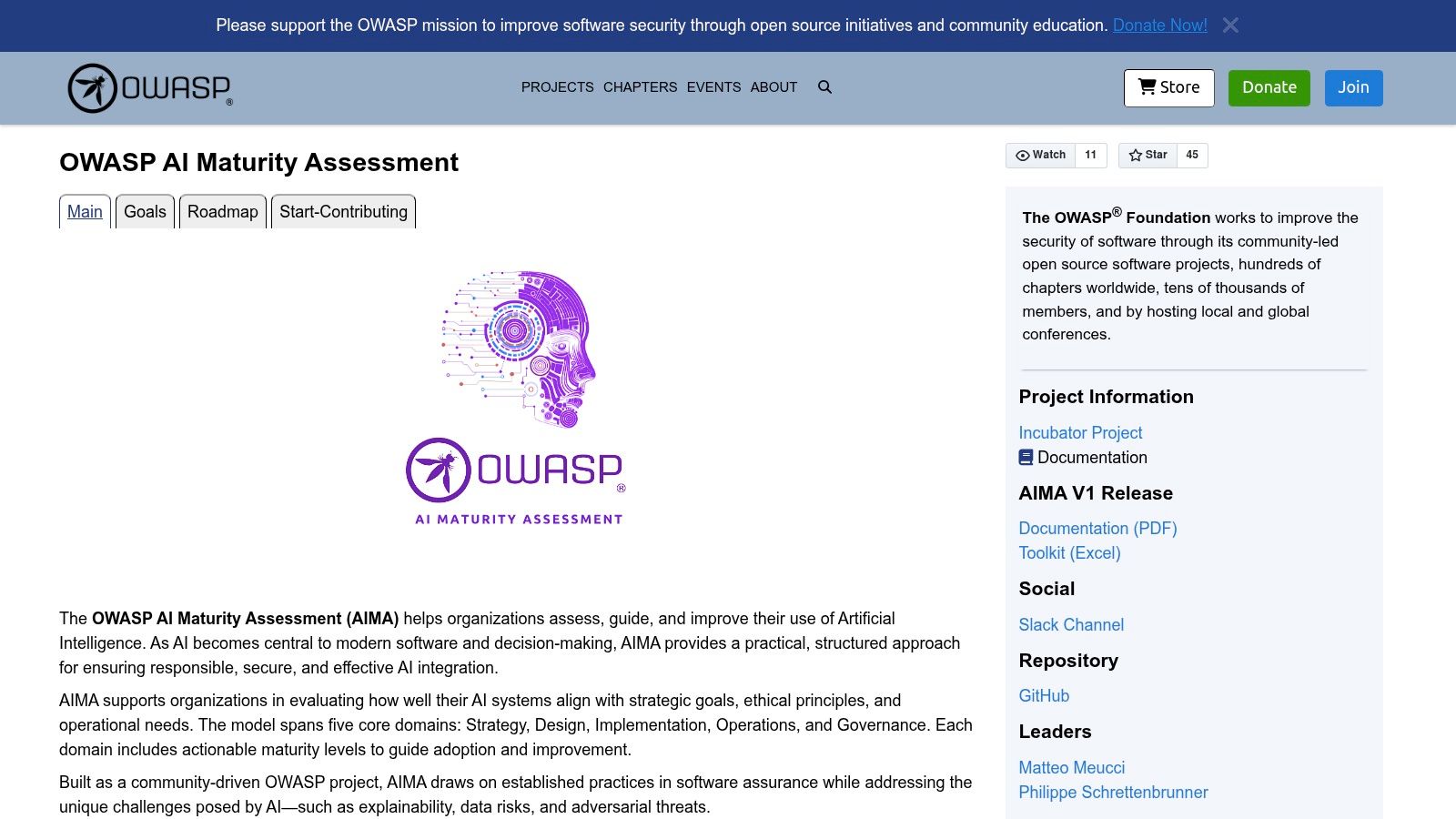
Task: Open the Toolkit (Excel) link
Action: pos(1069,553)
